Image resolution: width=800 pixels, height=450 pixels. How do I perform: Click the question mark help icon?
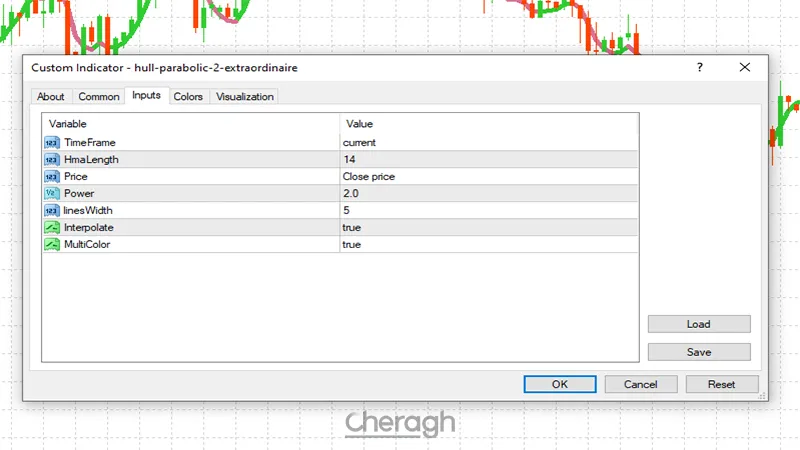[699, 67]
